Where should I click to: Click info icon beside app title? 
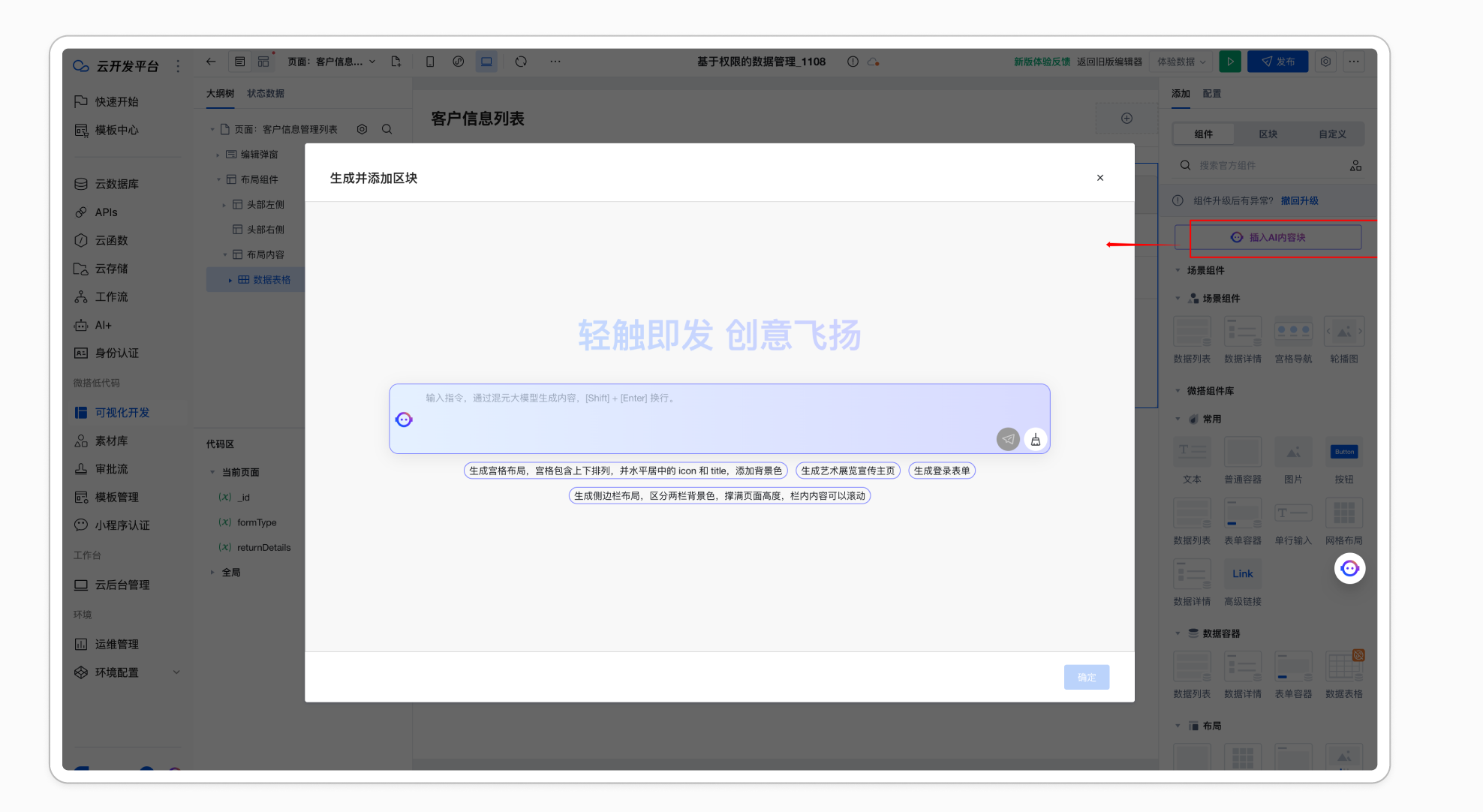(853, 62)
